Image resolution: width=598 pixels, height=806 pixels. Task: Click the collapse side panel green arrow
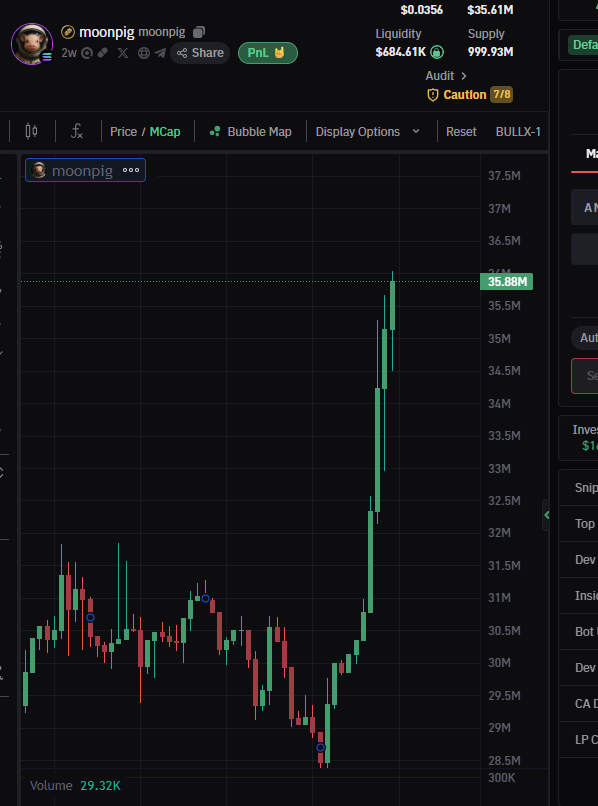point(546,515)
